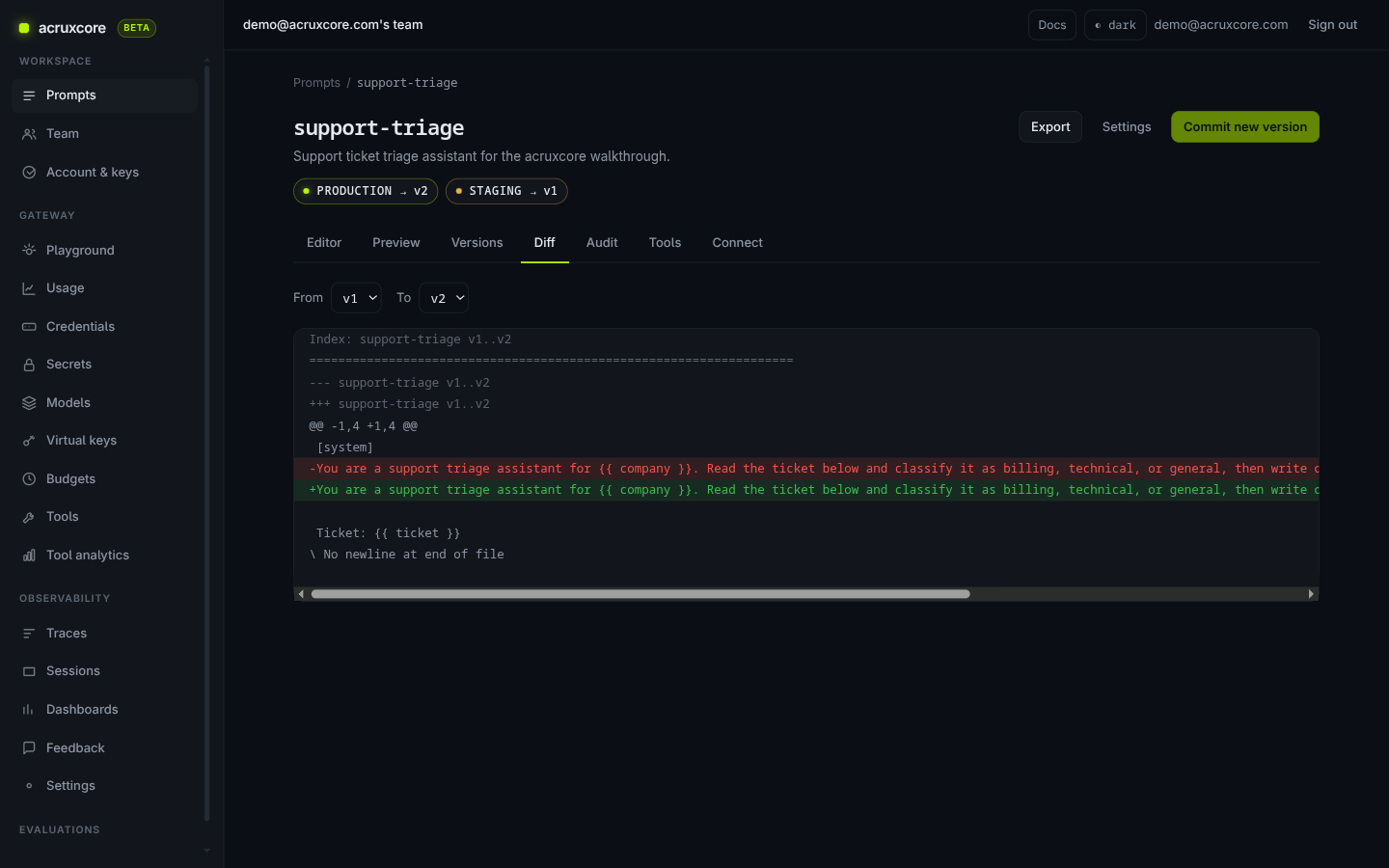
Task: Click the STAGING v1 badge
Action: [506, 191]
